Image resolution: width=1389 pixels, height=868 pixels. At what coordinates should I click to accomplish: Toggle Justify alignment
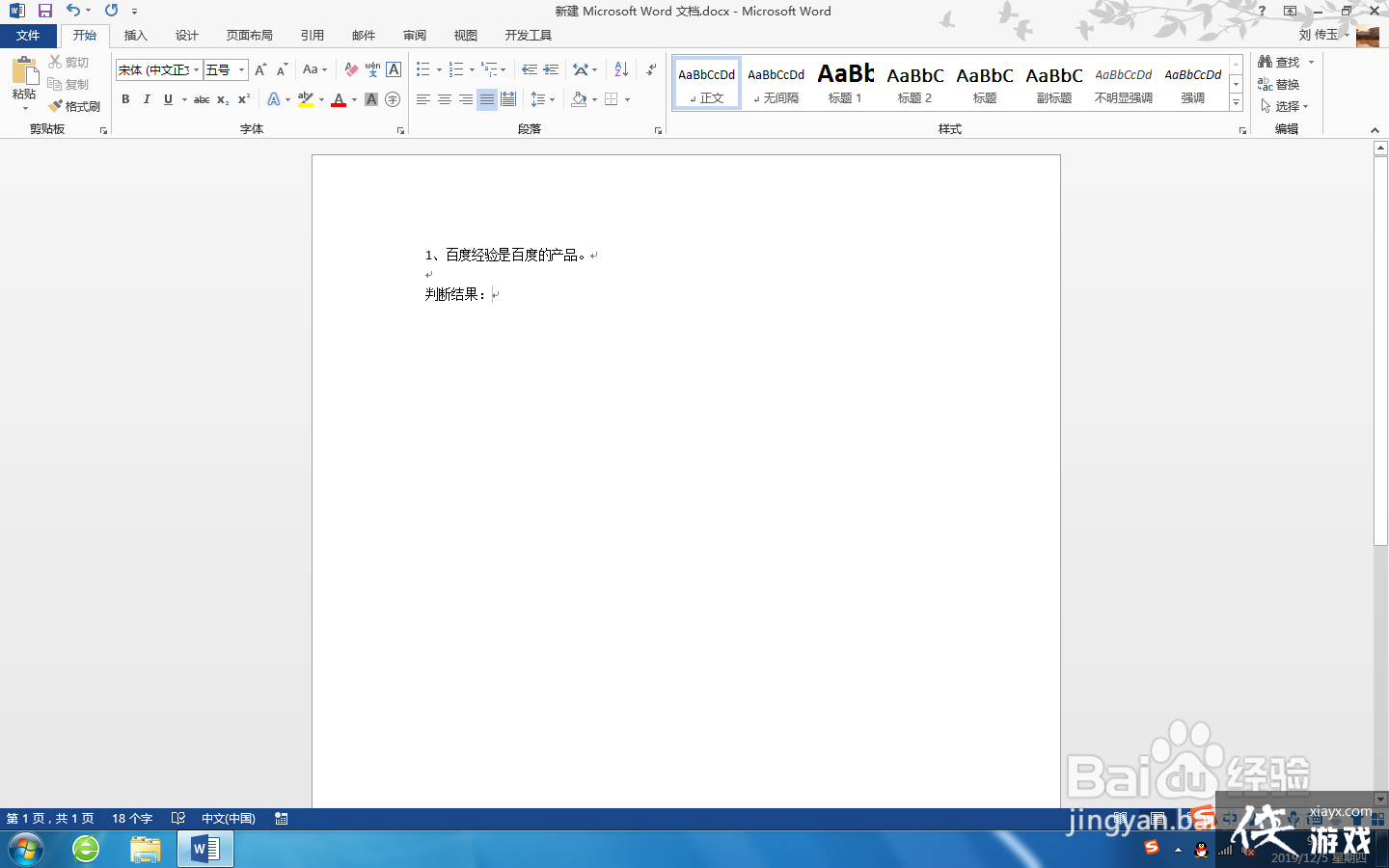487,99
